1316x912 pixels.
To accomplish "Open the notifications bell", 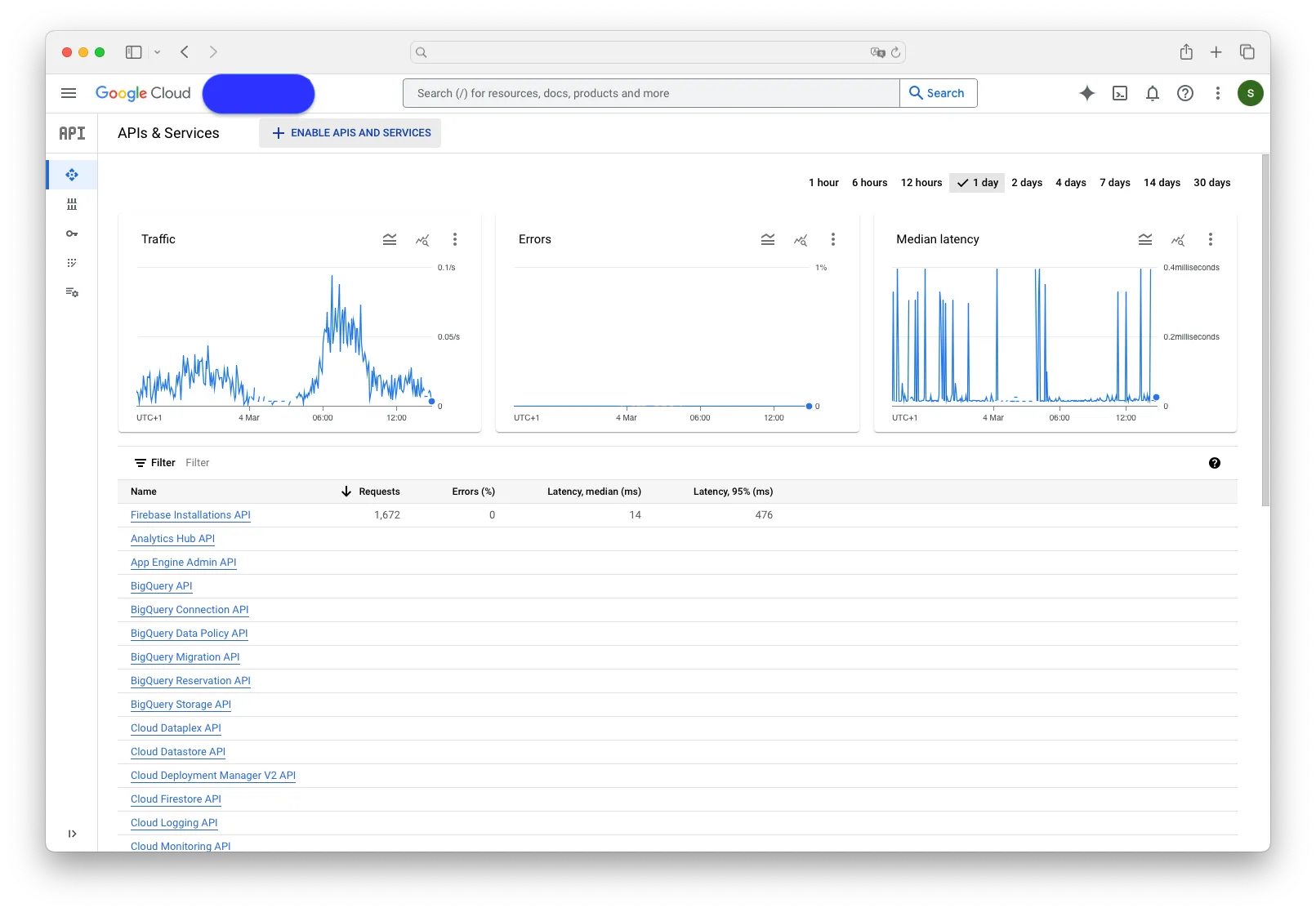I will [1153, 93].
